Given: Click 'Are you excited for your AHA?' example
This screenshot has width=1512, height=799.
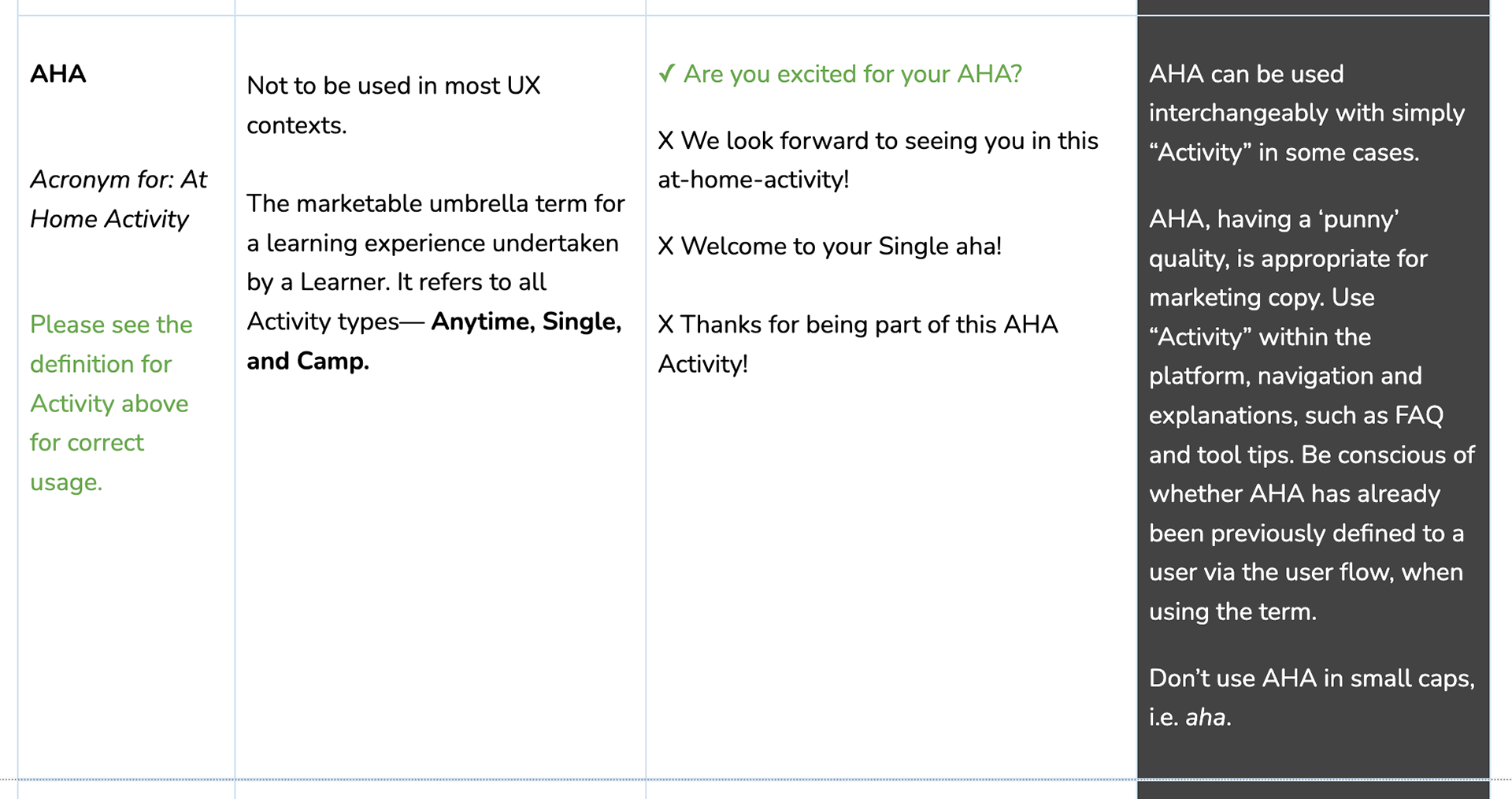Looking at the screenshot, I should [853, 74].
